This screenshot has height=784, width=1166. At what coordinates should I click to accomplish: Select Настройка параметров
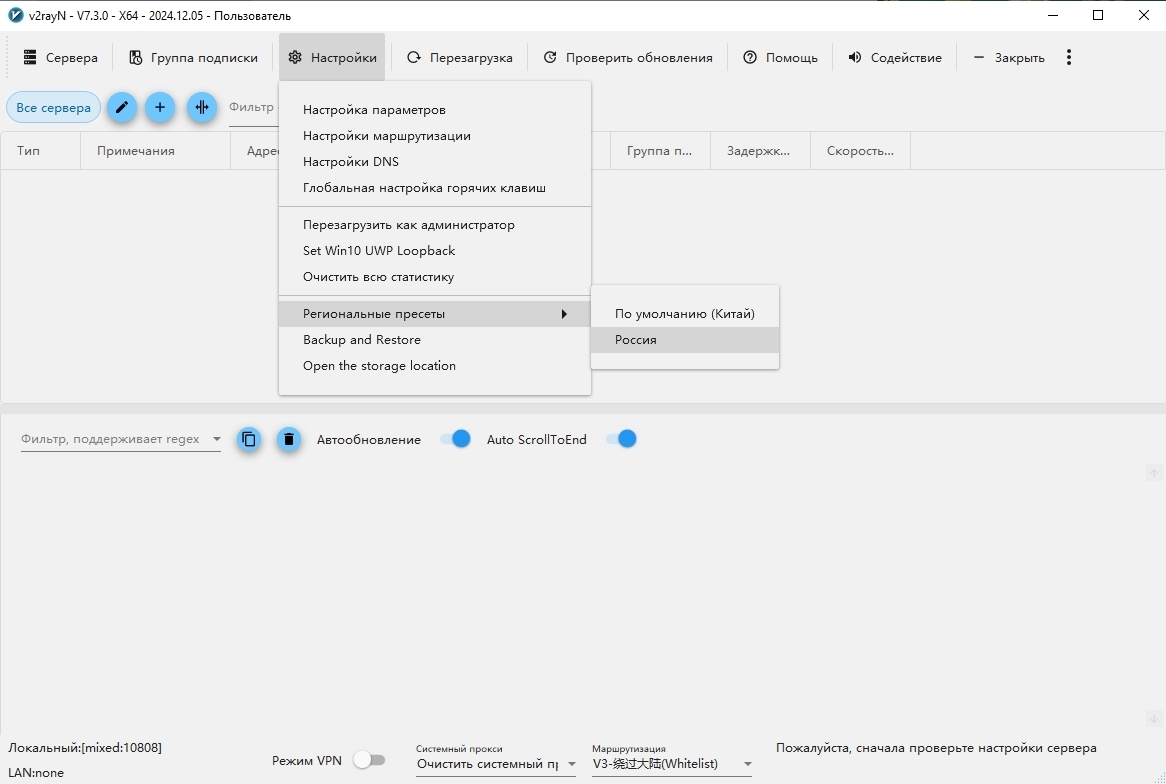(x=435, y=109)
